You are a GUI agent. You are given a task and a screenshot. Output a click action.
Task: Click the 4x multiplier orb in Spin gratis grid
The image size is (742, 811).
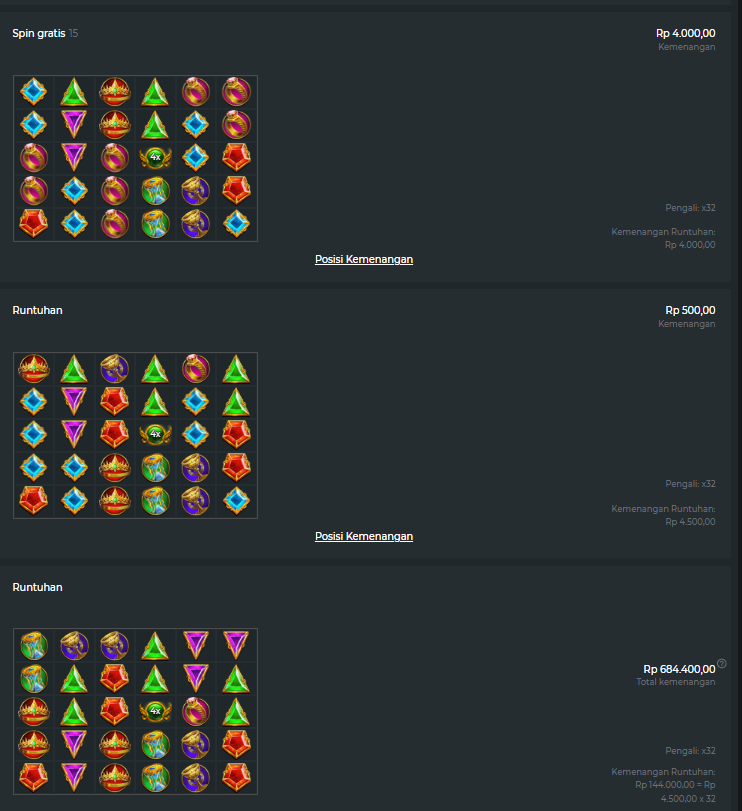155,157
